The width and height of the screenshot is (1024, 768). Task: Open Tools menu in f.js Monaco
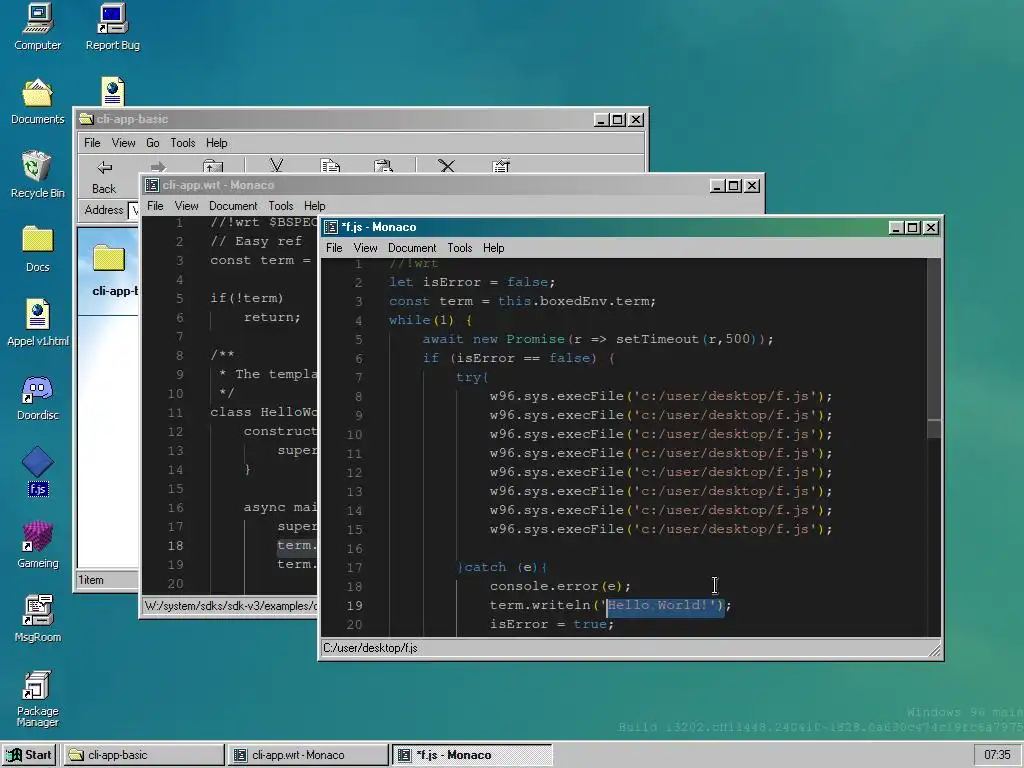click(x=459, y=248)
